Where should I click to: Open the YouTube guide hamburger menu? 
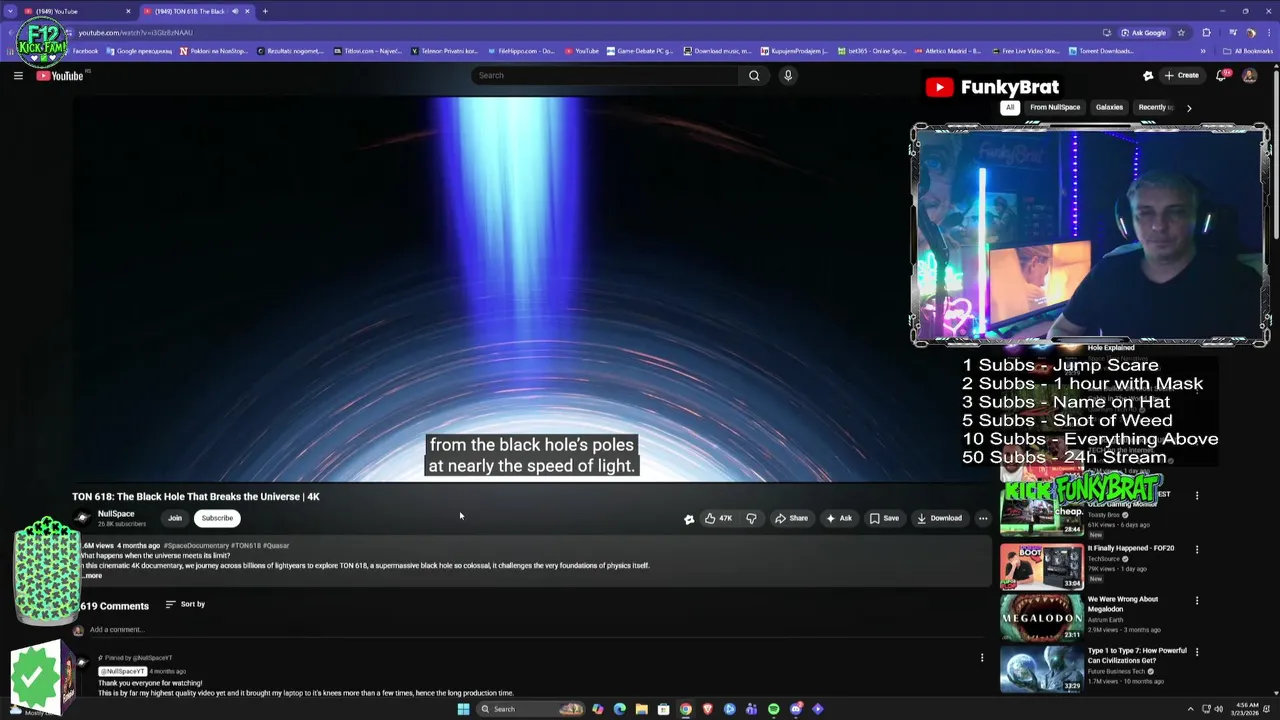(x=18, y=75)
